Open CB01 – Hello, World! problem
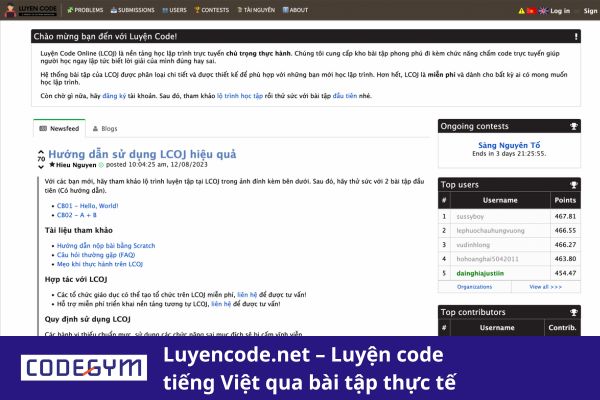Image resolution: width=600 pixels, height=400 pixels. tap(90, 206)
